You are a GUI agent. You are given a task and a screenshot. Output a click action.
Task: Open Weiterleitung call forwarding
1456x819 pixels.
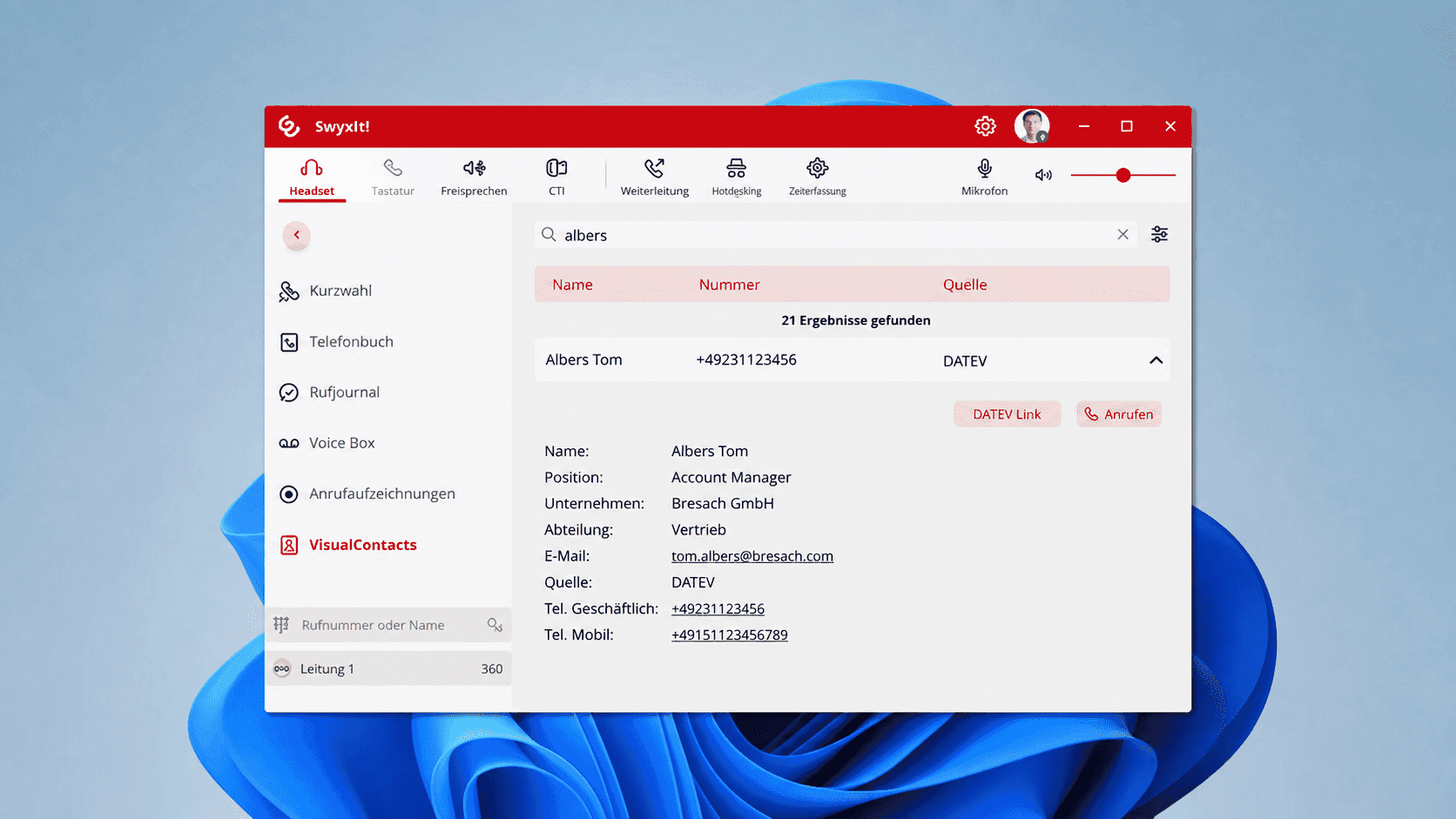pos(654,178)
